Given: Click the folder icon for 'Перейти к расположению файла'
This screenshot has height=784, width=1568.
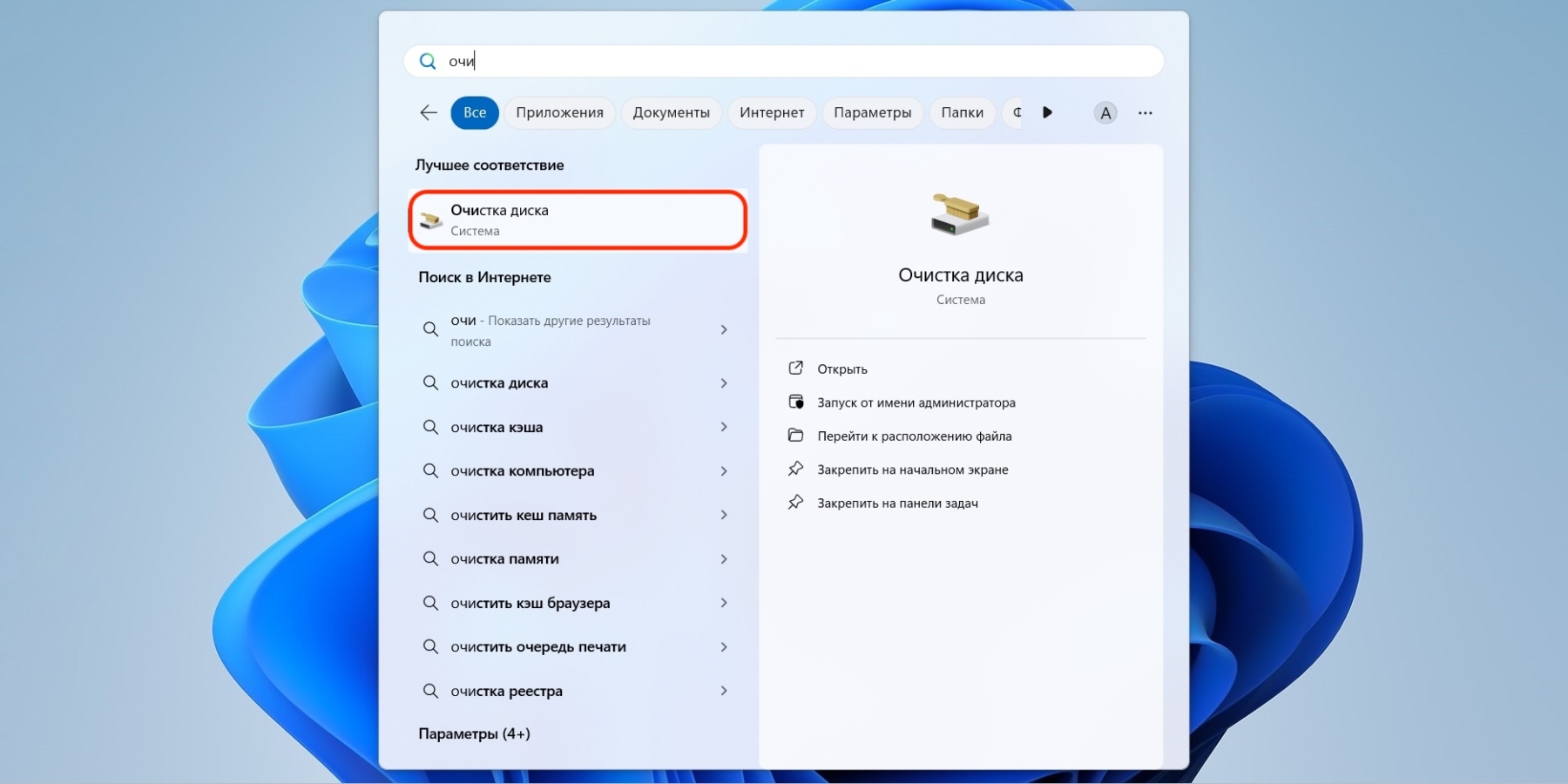Looking at the screenshot, I should coord(795,436).
